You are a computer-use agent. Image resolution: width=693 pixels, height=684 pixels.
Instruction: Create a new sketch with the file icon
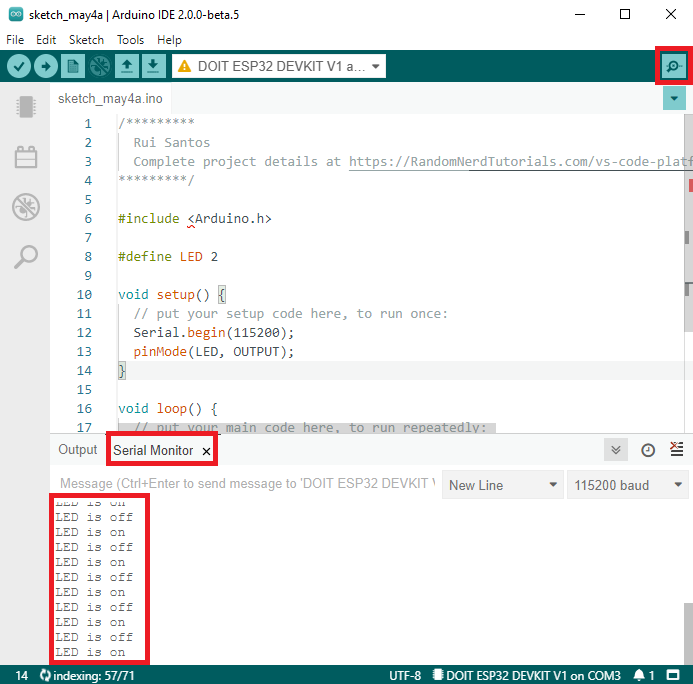(73, 66)
